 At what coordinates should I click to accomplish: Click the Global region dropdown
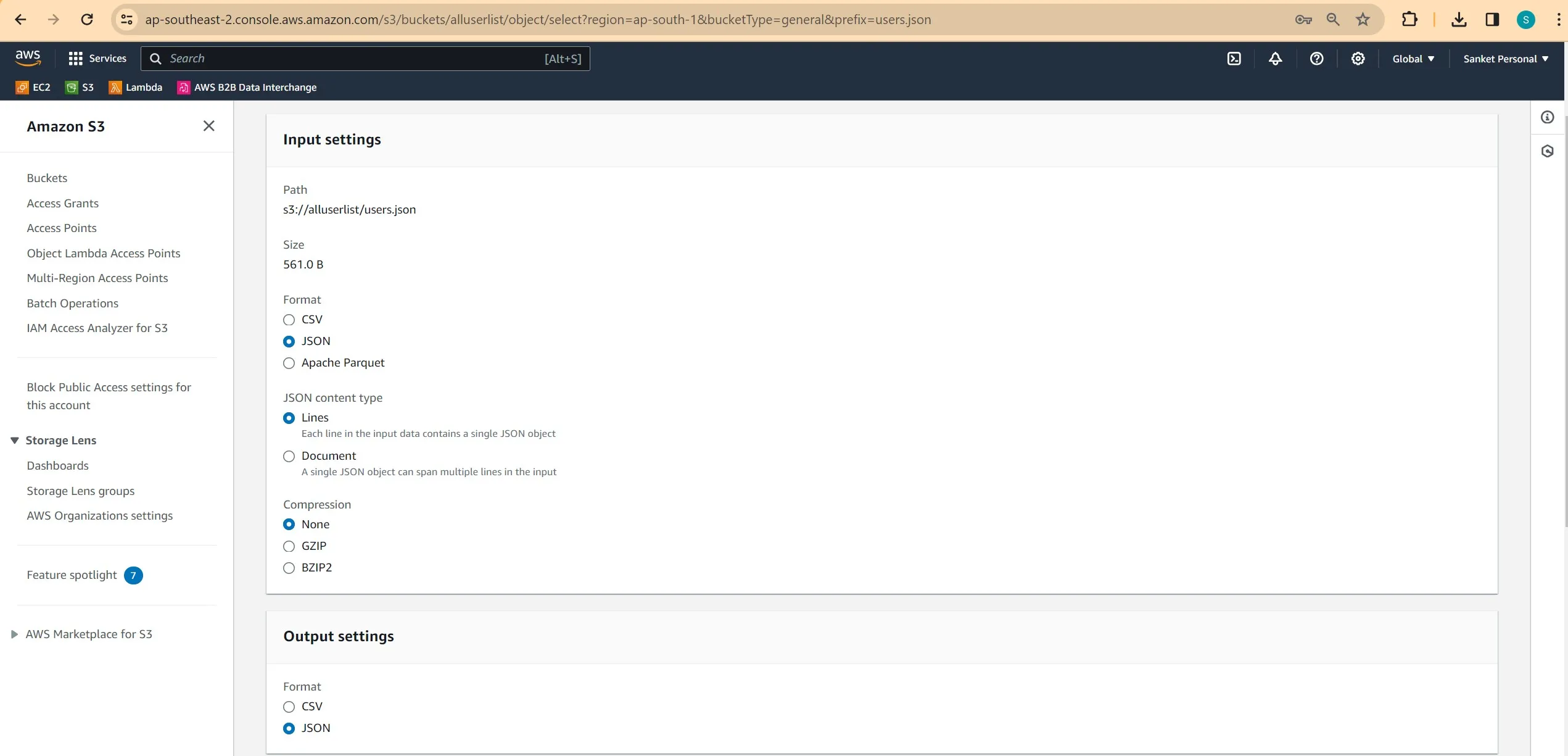[x=1413, y=58]
